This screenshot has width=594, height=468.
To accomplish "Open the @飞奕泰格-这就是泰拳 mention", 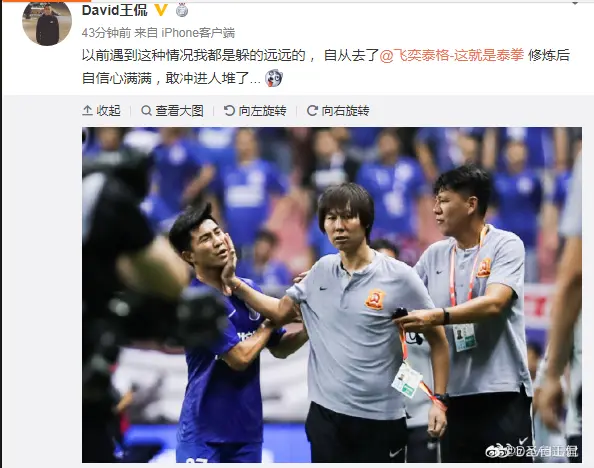I will 452,55.
